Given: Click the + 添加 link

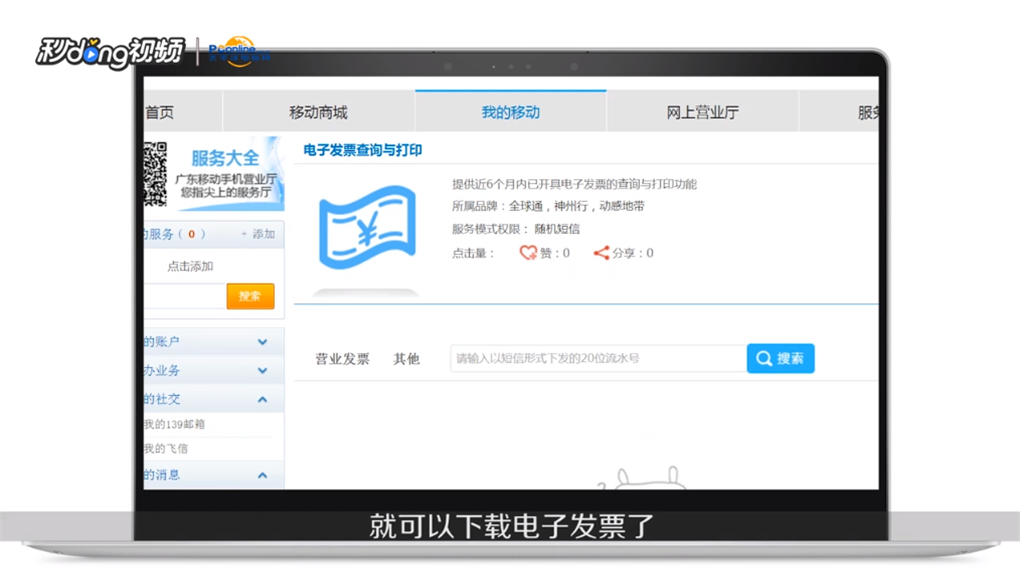Looking at the screenshot, I should [258, 234].
